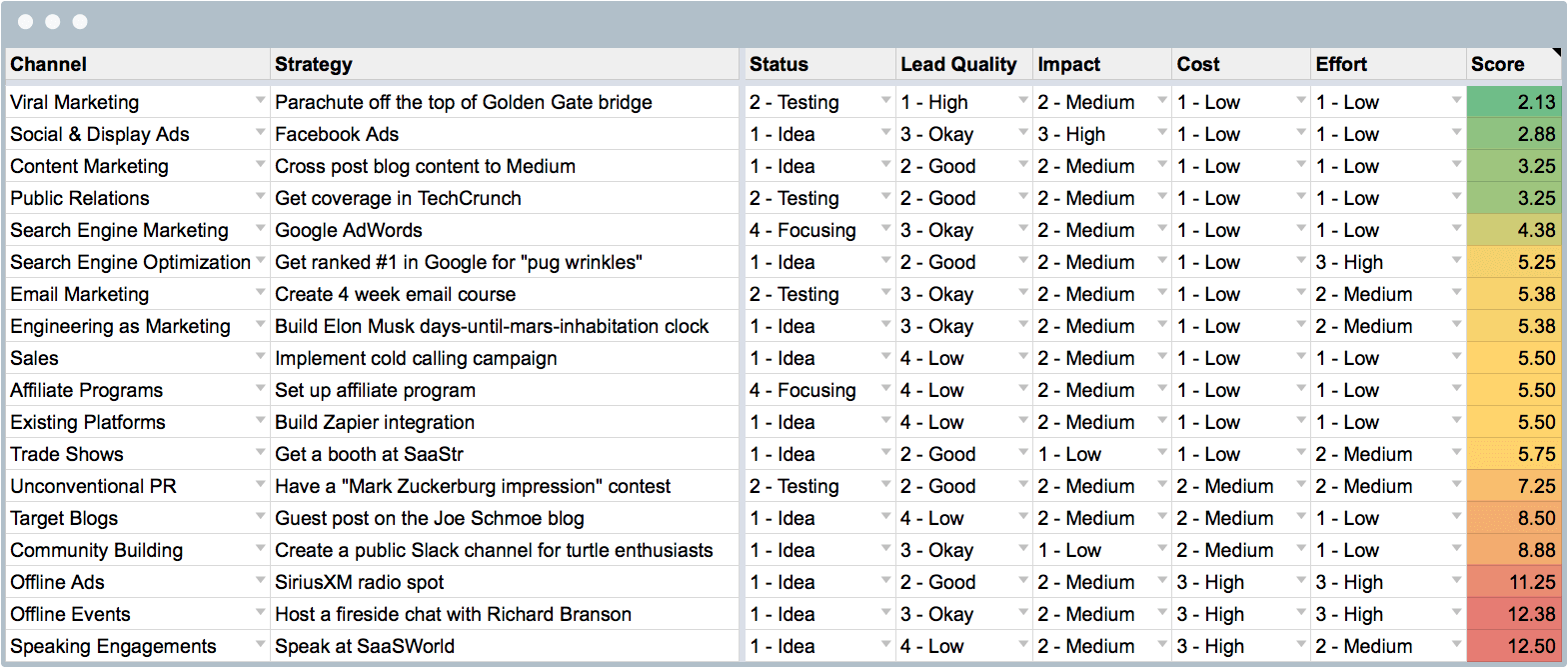Open the Cost dropdown arrow in Offline Events row
The width and height of the screenshot is (1568, 667).
pos(1300,612)
